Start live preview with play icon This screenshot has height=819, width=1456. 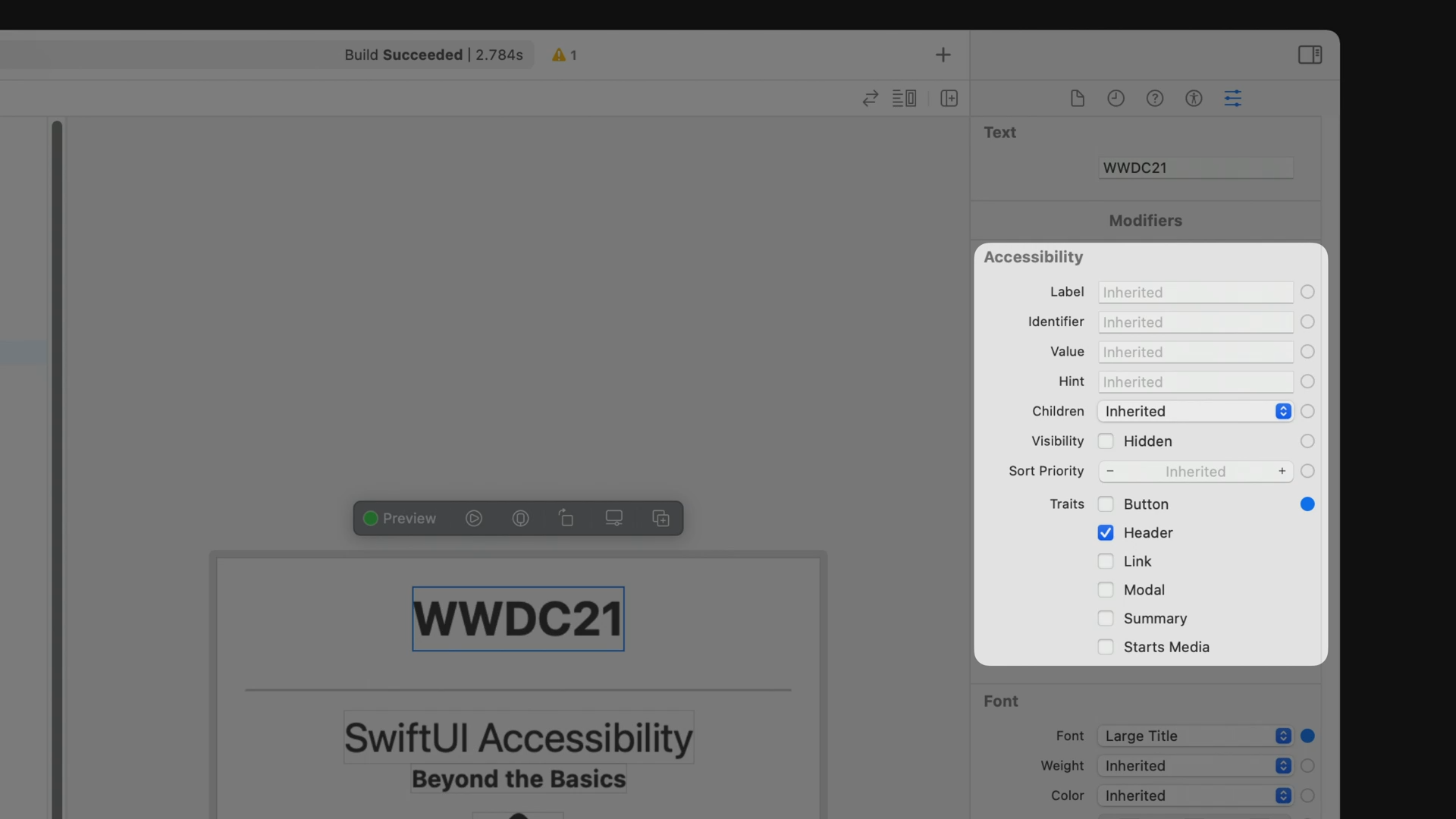(474, 519)
